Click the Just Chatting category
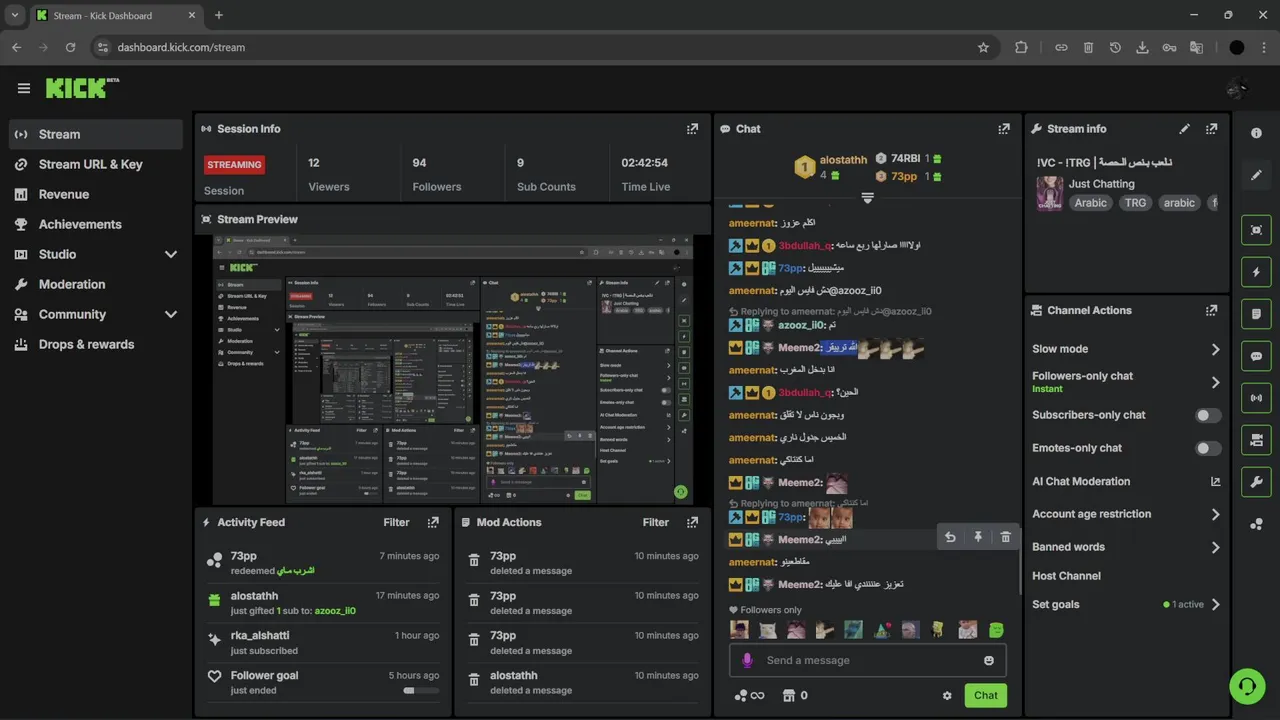 click(x=1101, y=184)
